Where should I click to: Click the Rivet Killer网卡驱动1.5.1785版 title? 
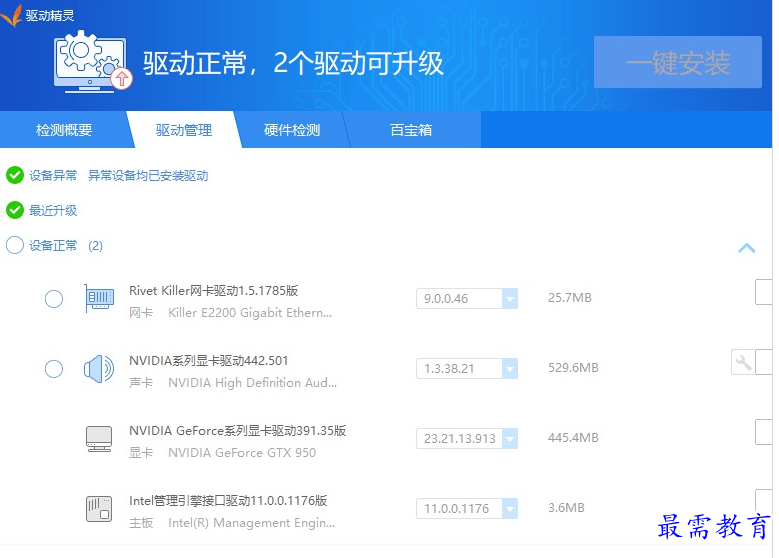click(214, 291)
